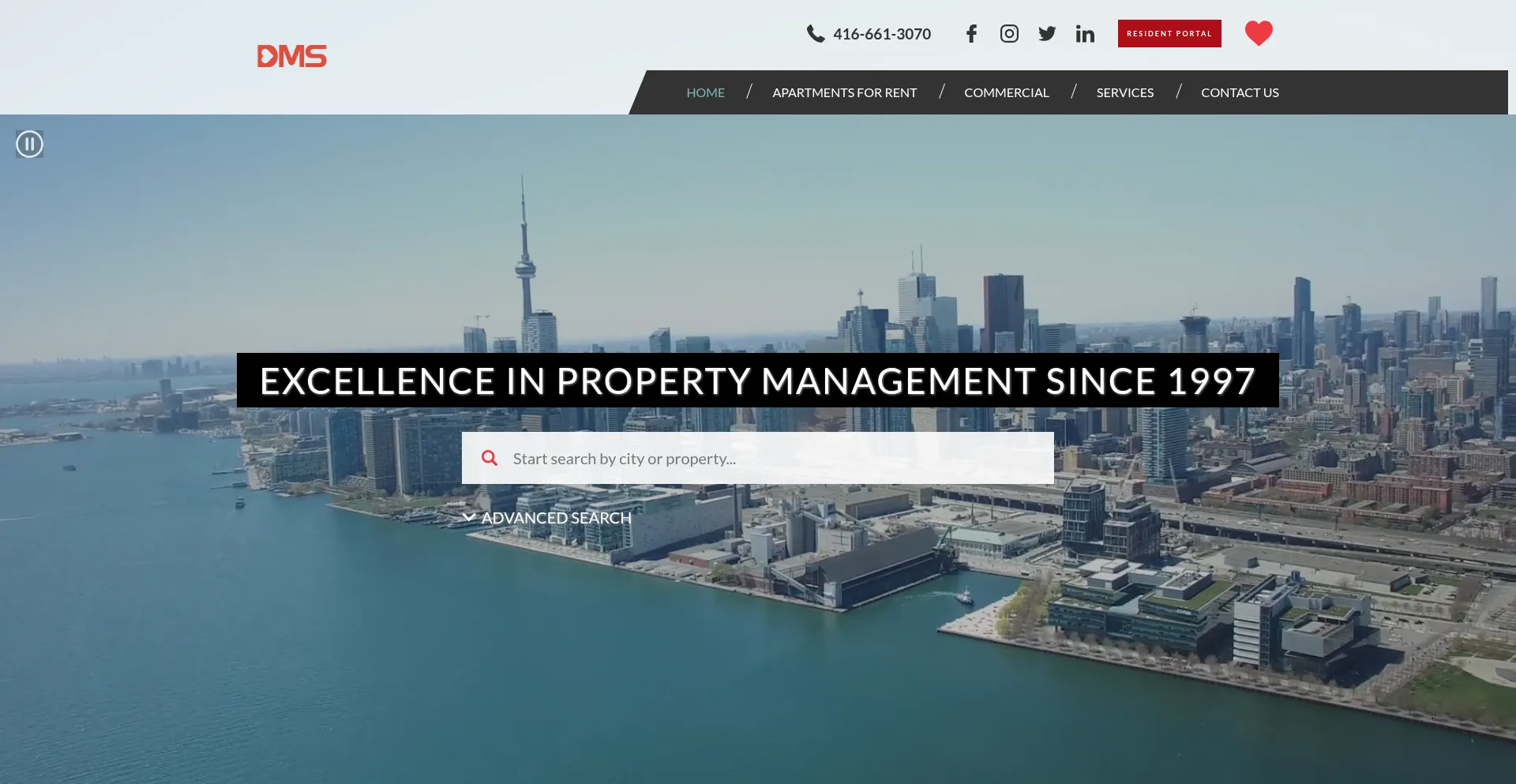The image size is (1516, 784).
Task: Open the CONTACT US page
Action: 1240,92
